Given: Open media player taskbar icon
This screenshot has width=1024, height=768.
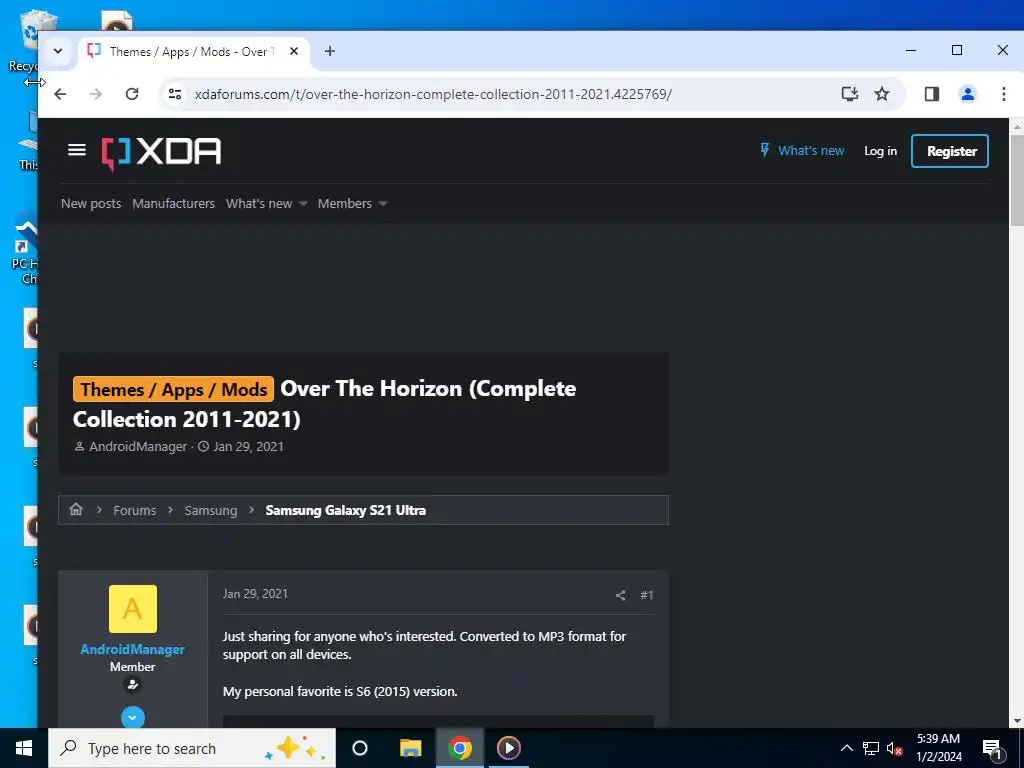Looking at the screenshot, I should (x=509, y=748).
